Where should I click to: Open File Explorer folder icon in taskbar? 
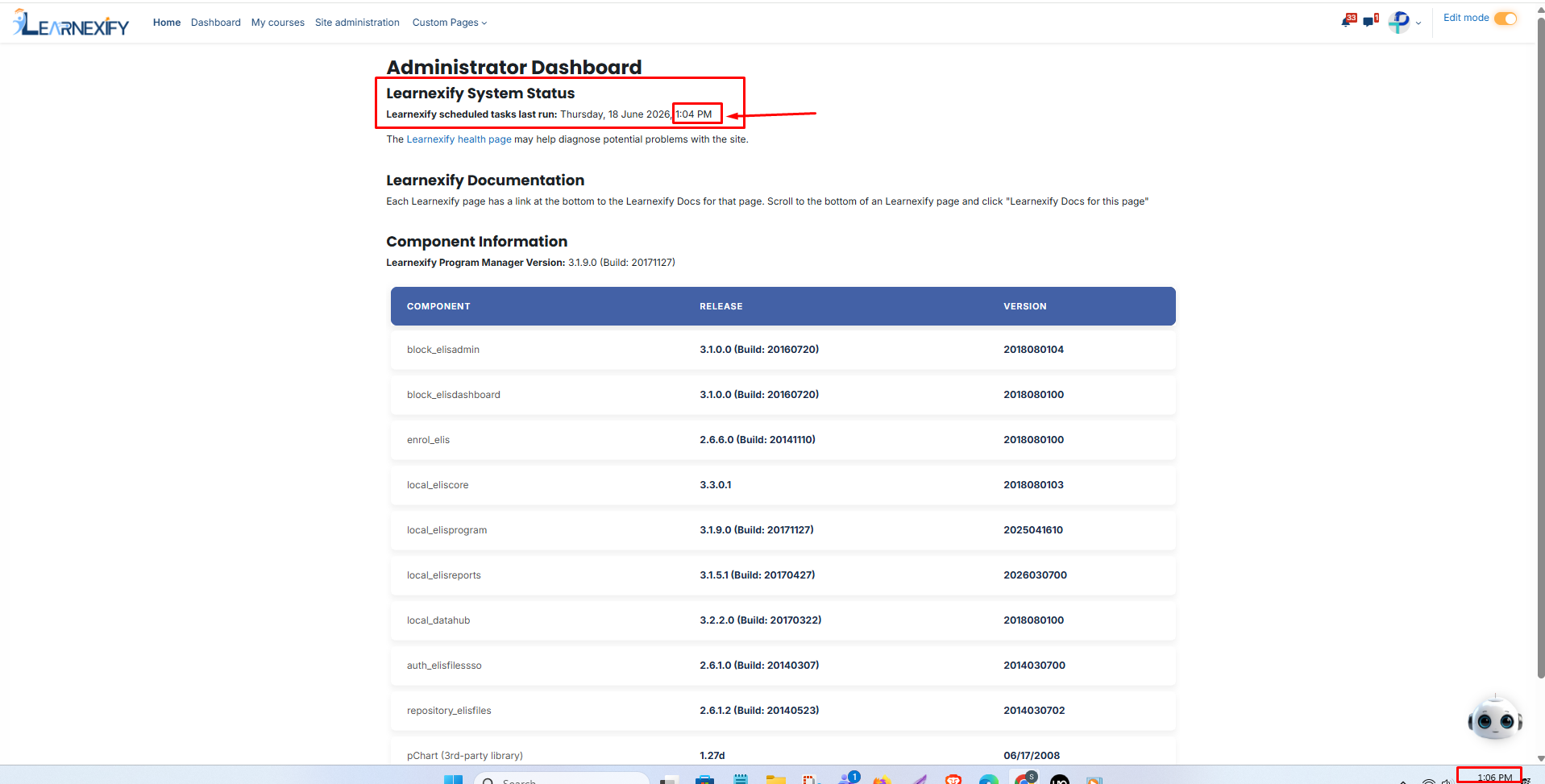[775, 779]
